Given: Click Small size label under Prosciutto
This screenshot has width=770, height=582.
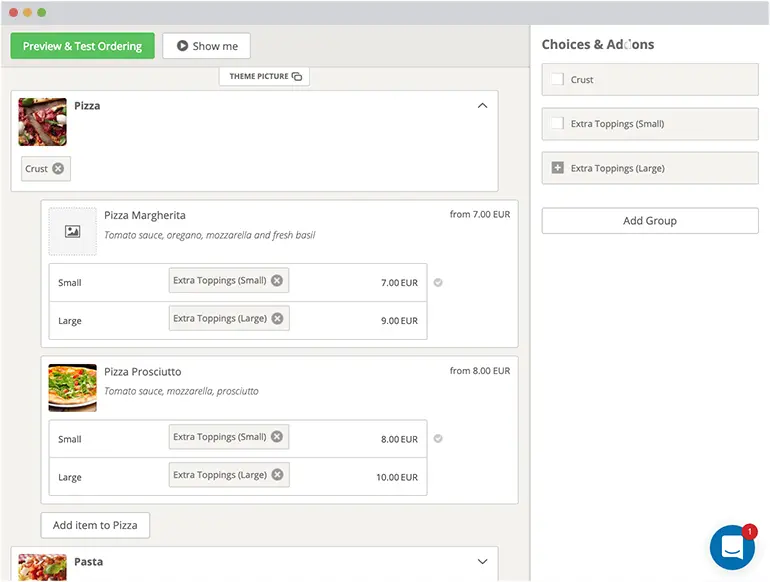Looking at the screenshot, I should tap(70, 439).
